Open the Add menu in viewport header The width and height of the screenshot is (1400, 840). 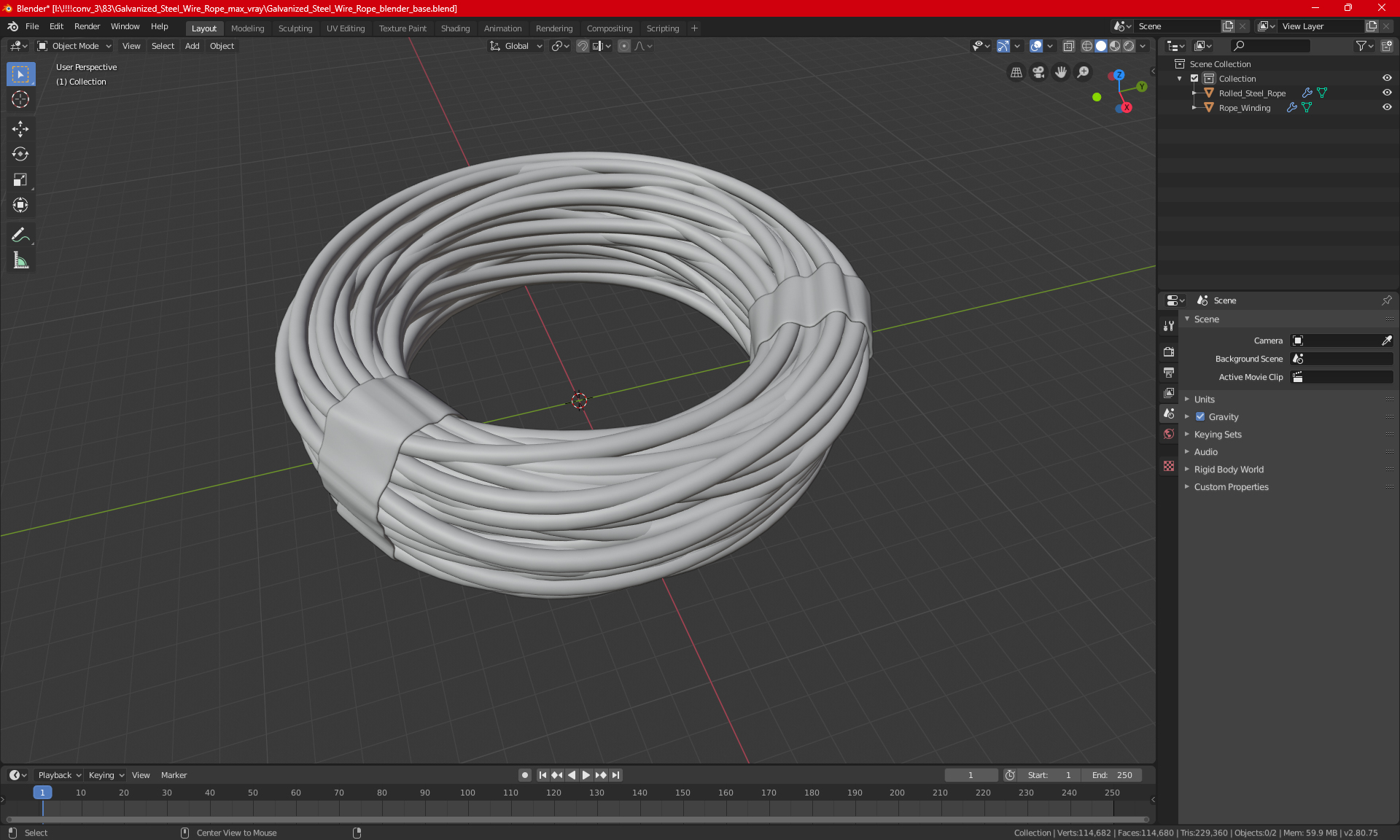[x=192, y=46]
